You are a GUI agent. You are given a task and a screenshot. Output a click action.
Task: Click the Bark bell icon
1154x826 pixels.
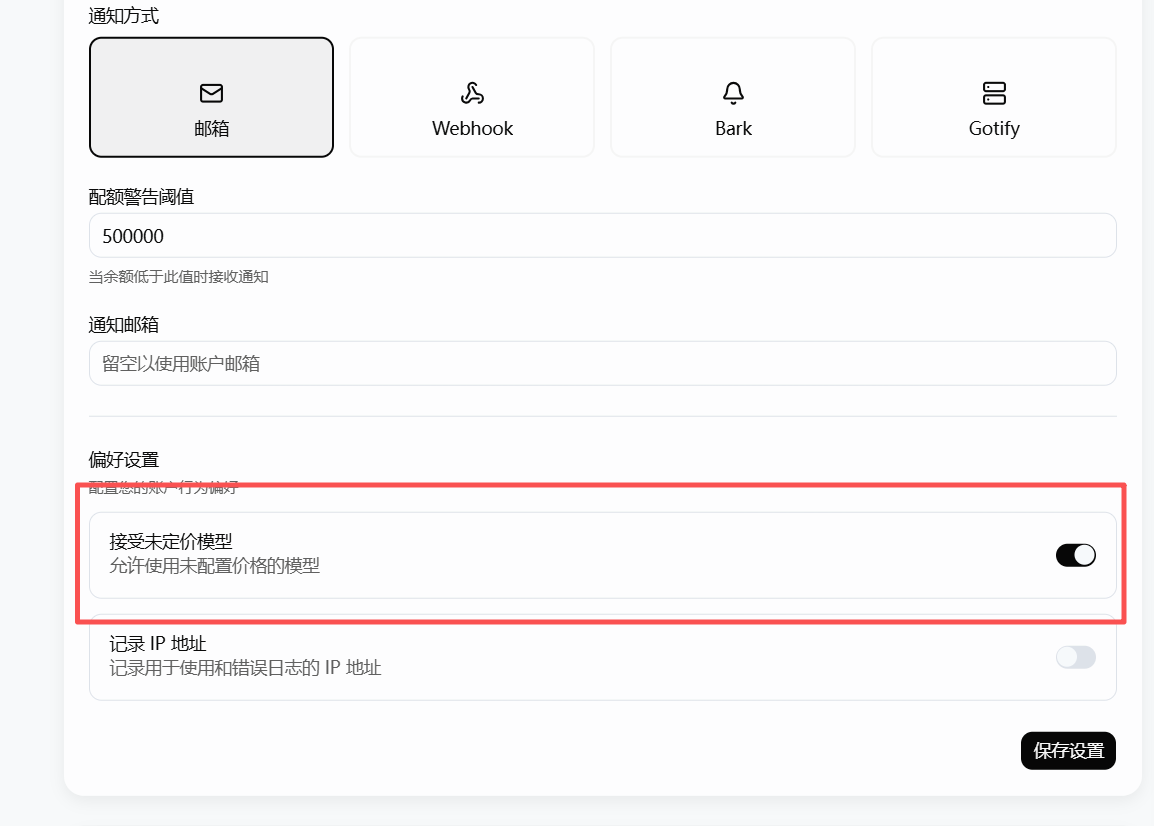pos(733,93)
